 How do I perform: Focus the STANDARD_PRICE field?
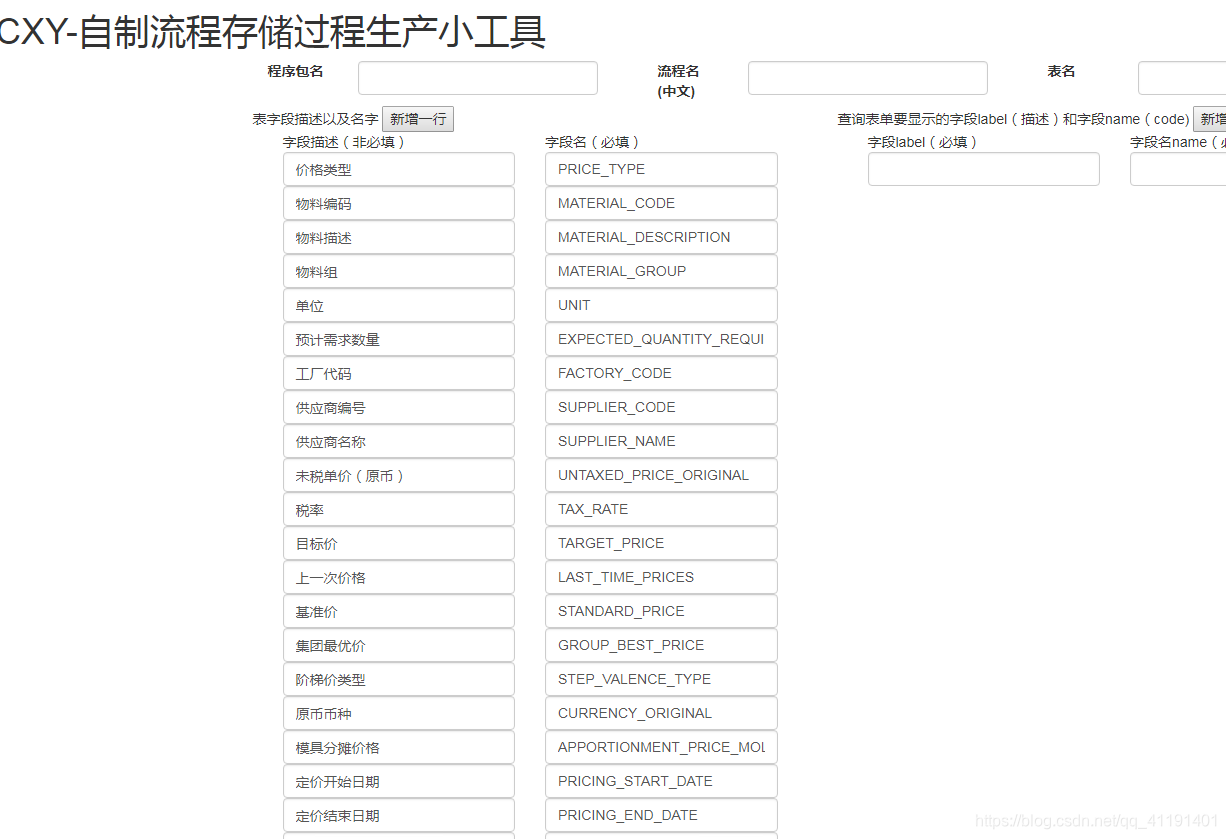coord(661,611)
